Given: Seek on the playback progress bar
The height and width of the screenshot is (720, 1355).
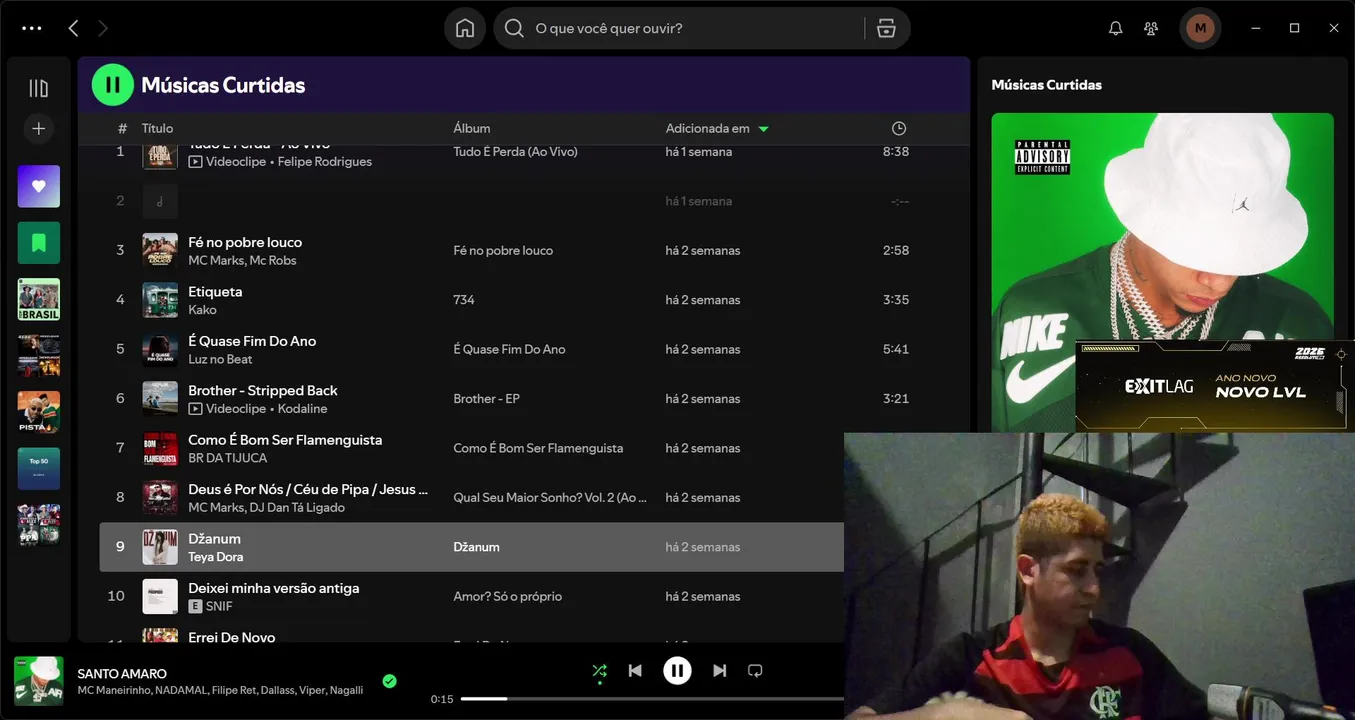Looking at the screenshot, I should click(x=652, y=699).
